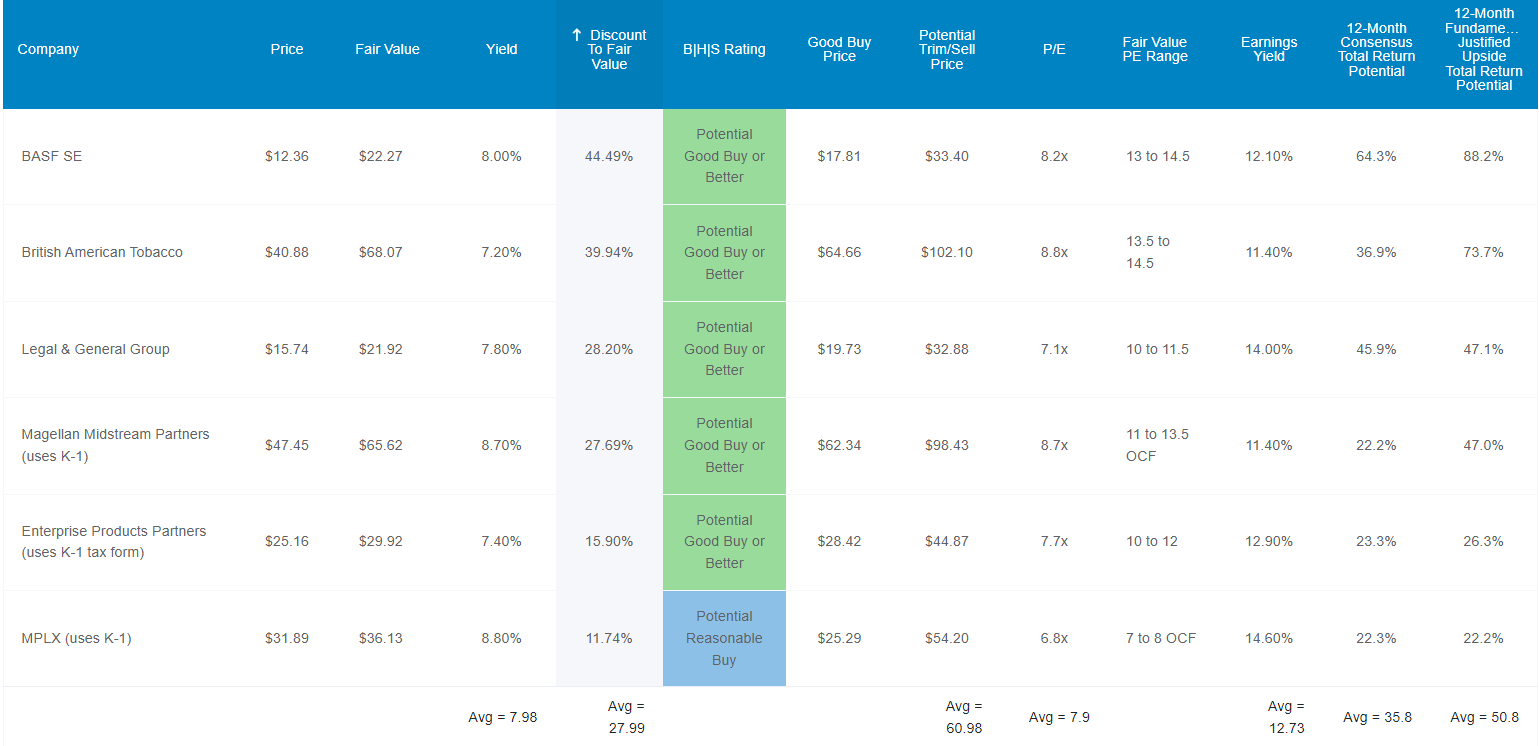The image size is (1539, 746).
Task: Sort by the Earnings Yield header
Action: pos(1269,49)
